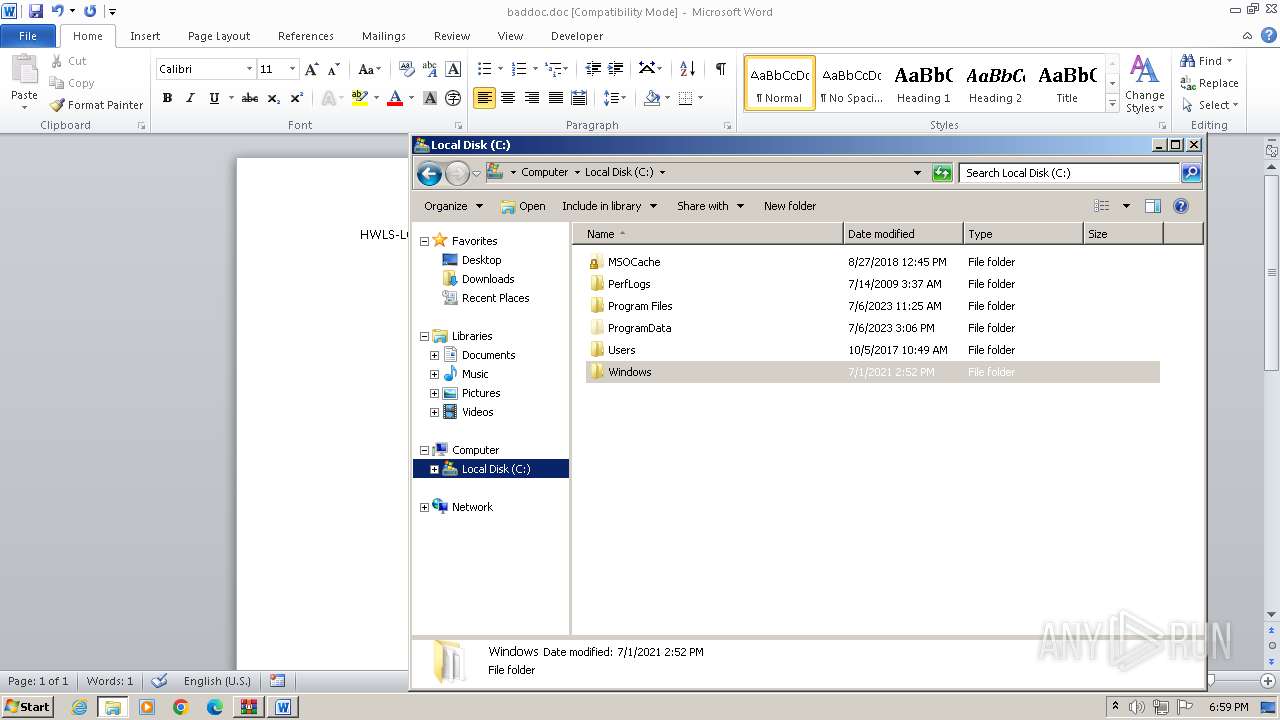Toggle Underline formatting in Word ribbon
This screenshot has height=720, width=1280.
click(214, 98)
